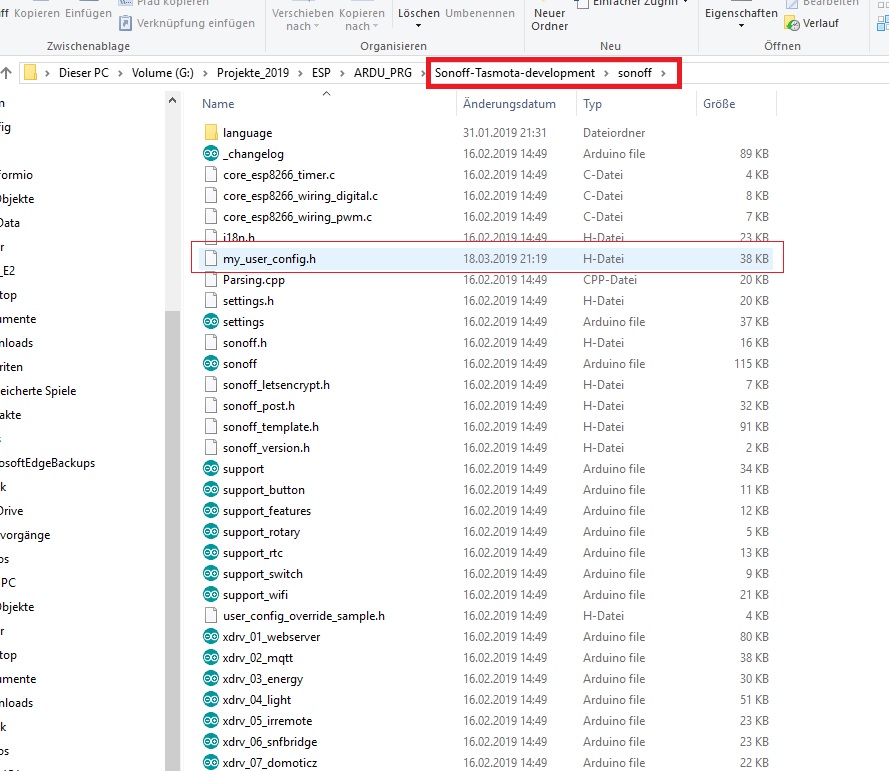Image resolution: width=889 pixels, height=771 pixels.
Task: Click the navigation pane scroll-up arrow
Action: point(172,100)
